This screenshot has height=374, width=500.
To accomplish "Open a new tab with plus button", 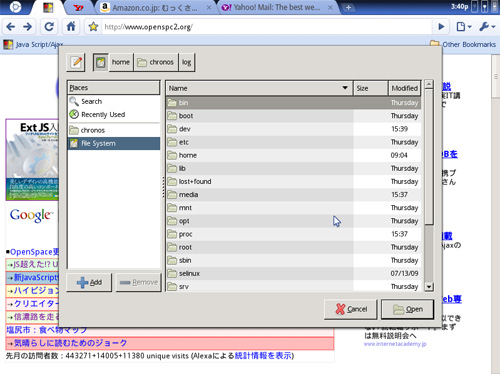I will (348, 7).
